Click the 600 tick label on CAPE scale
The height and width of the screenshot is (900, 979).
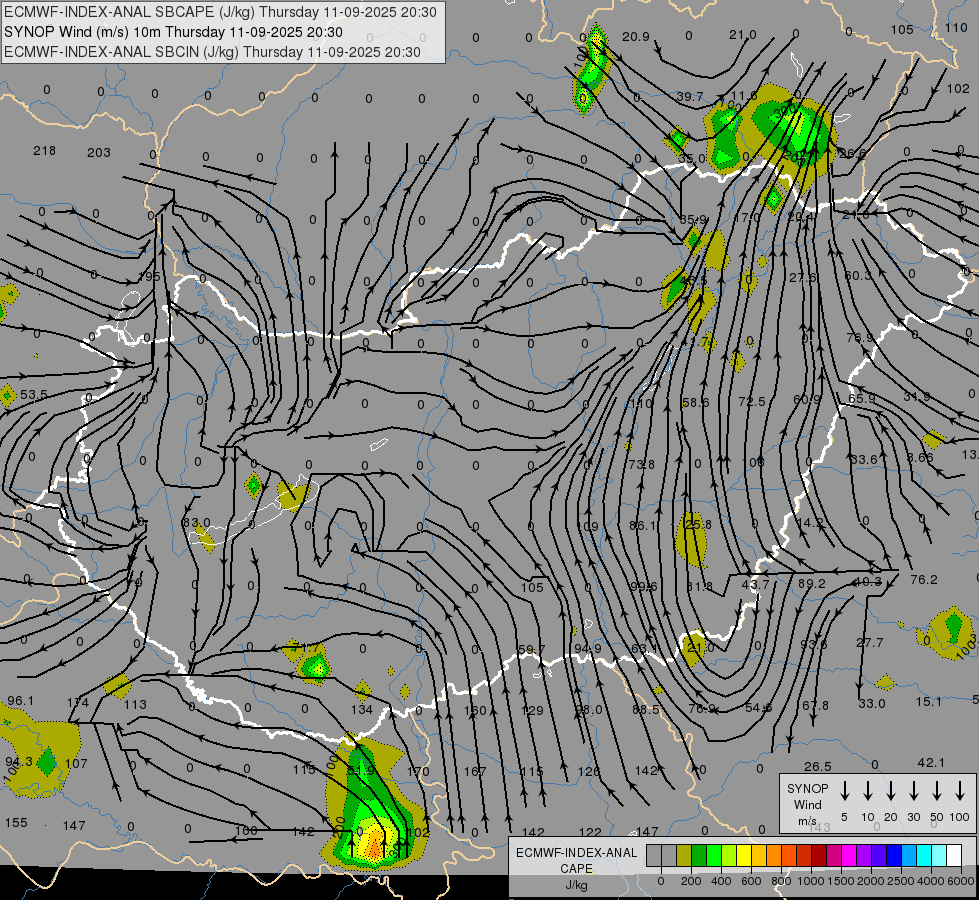point(751,881)
